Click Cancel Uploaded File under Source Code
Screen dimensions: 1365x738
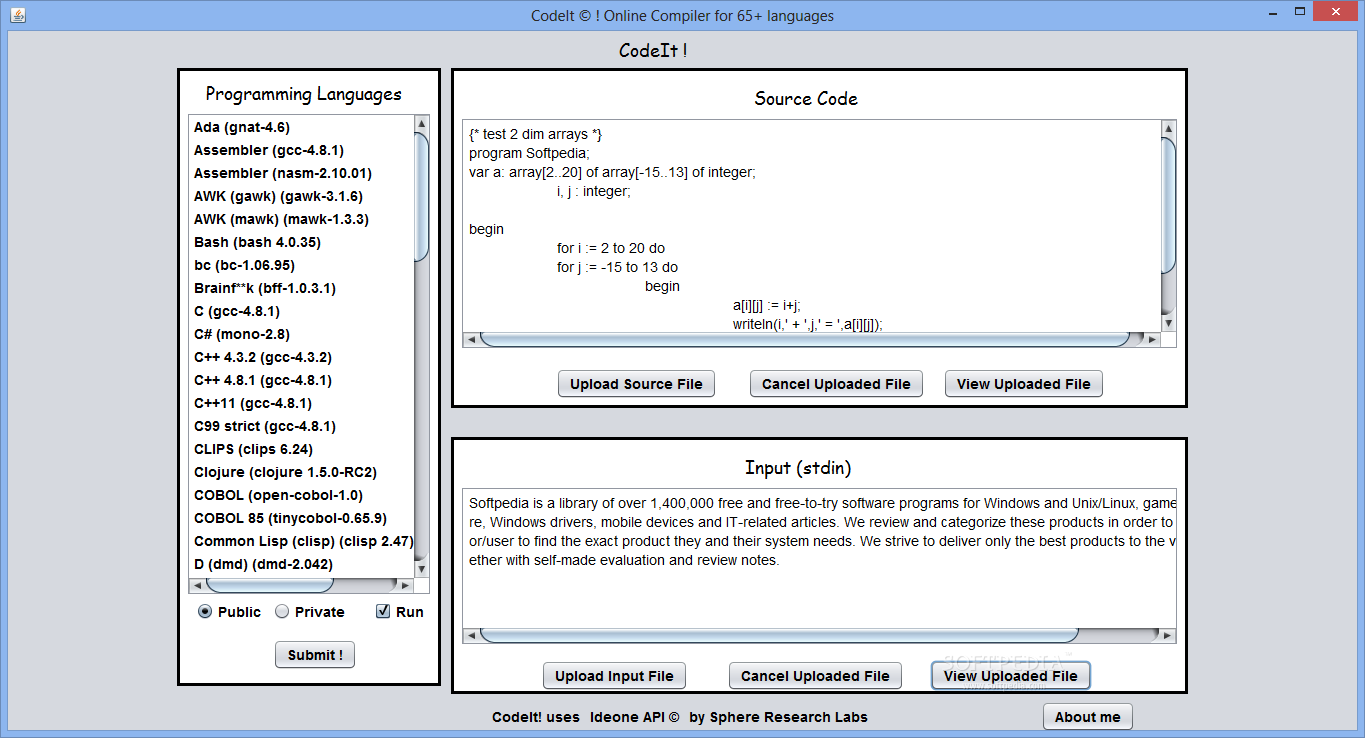coord(836,384)
